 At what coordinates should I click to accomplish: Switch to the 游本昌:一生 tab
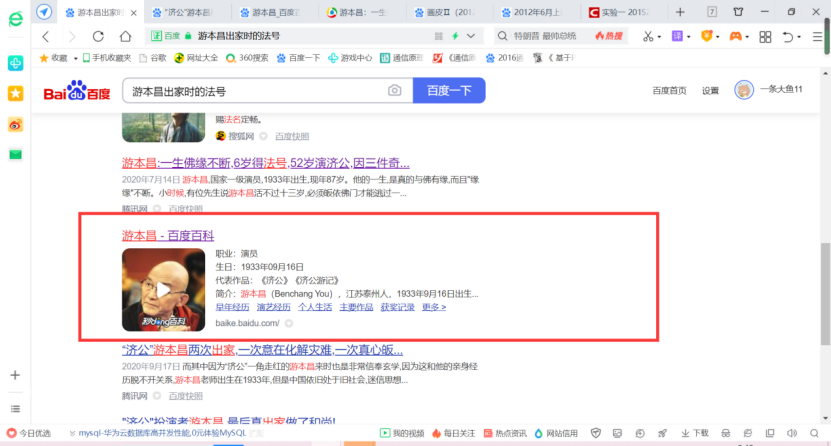click(360, 12)
